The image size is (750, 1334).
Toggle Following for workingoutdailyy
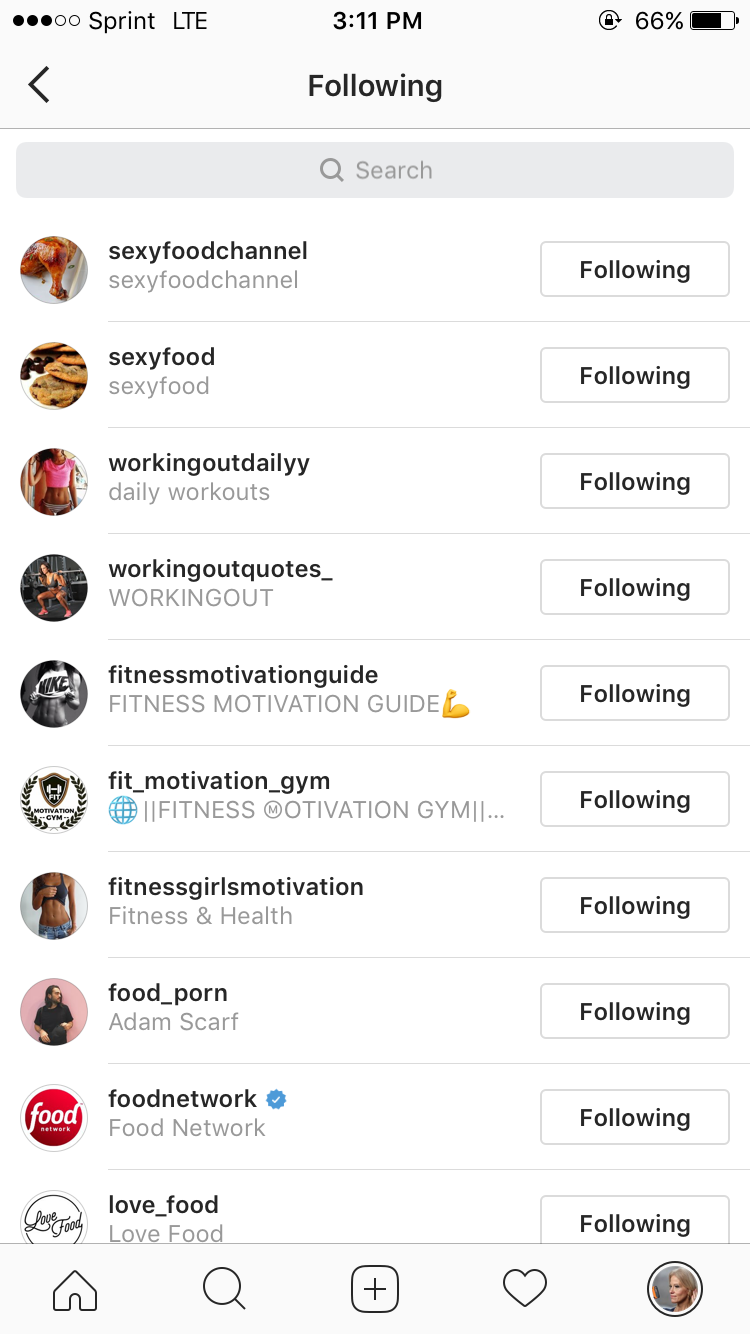tap(635, 481)
